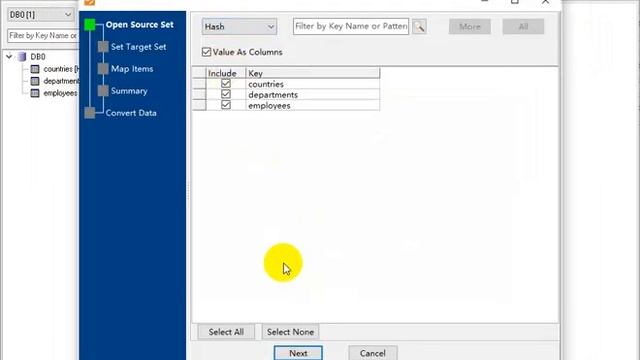
Task: Select the employees key cell
Action: tap(313, 105)
